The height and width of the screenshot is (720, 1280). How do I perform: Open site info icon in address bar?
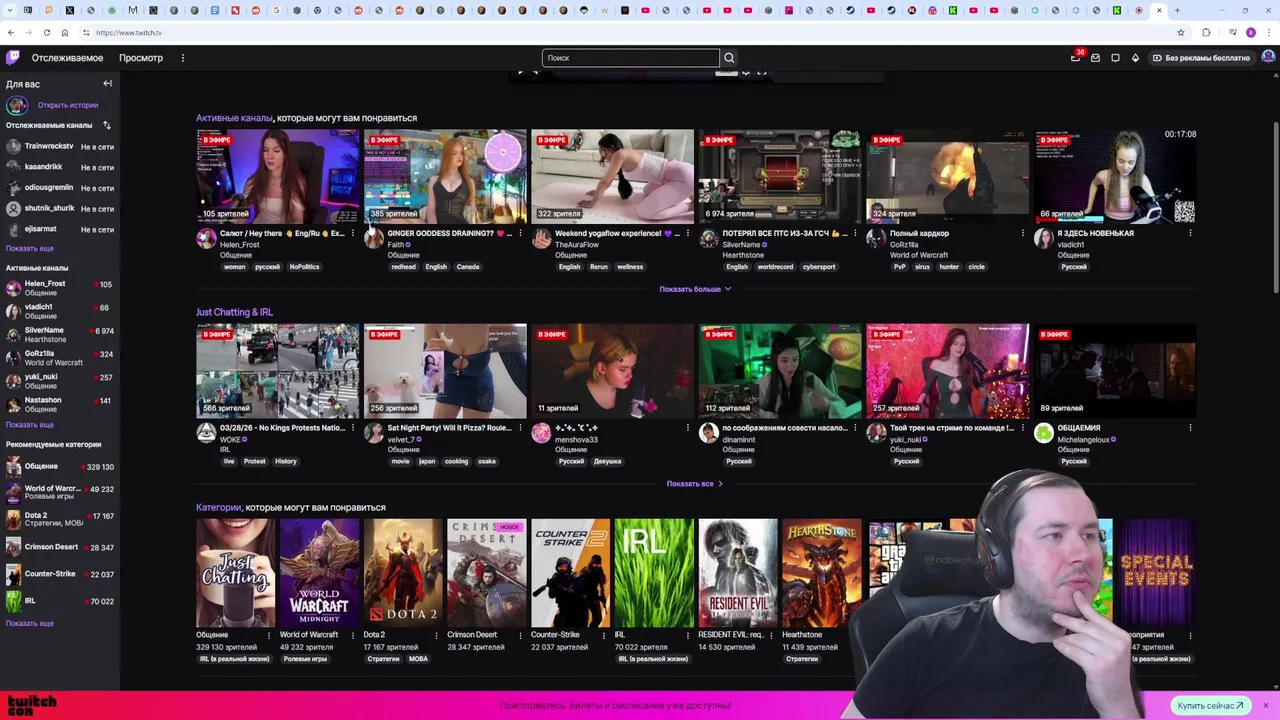pyautogui.click(x=86, y=32)
